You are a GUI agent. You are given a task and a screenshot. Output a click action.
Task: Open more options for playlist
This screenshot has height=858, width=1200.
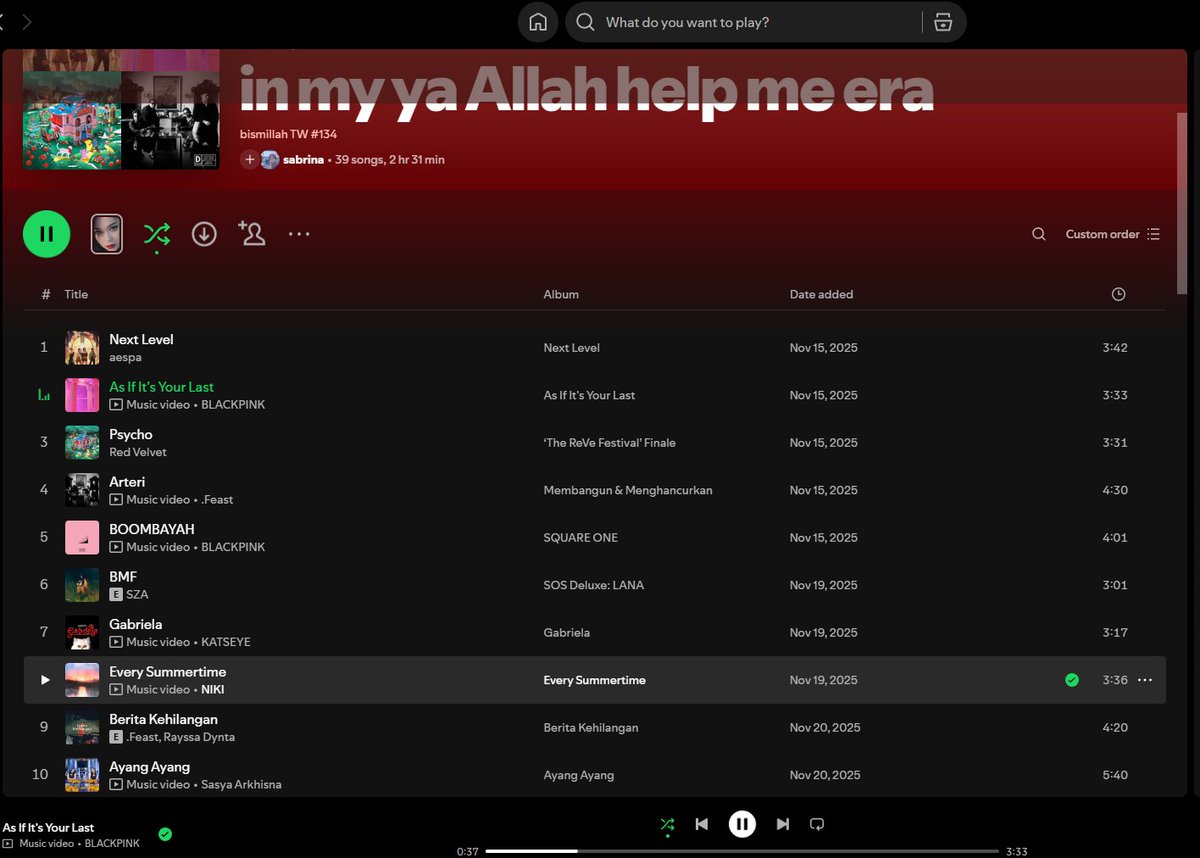tap(299, 234)
